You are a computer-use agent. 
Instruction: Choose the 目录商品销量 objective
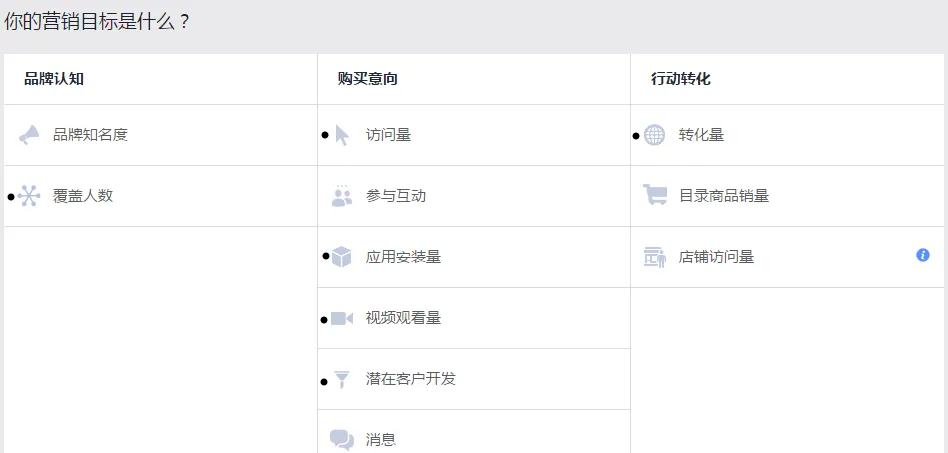point(724,196)
